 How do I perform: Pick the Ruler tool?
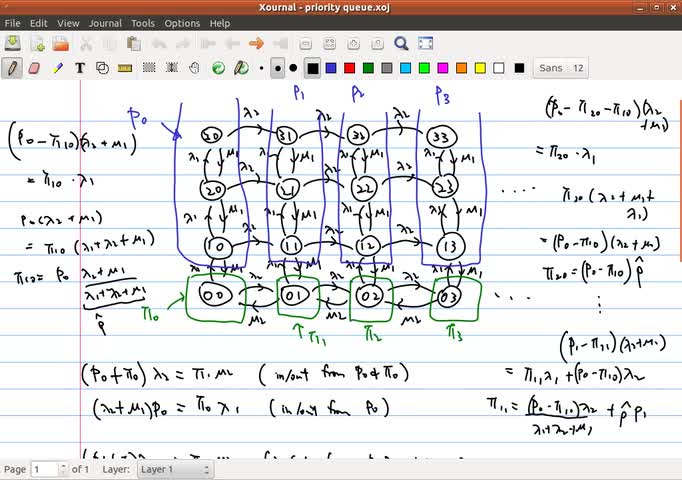(125, 68)
